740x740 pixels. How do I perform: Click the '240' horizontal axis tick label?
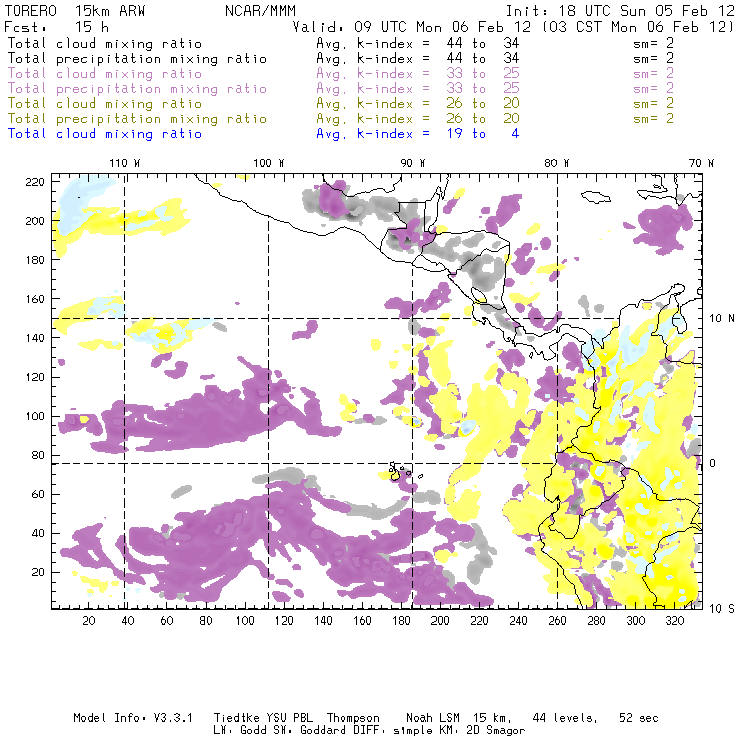518,621
